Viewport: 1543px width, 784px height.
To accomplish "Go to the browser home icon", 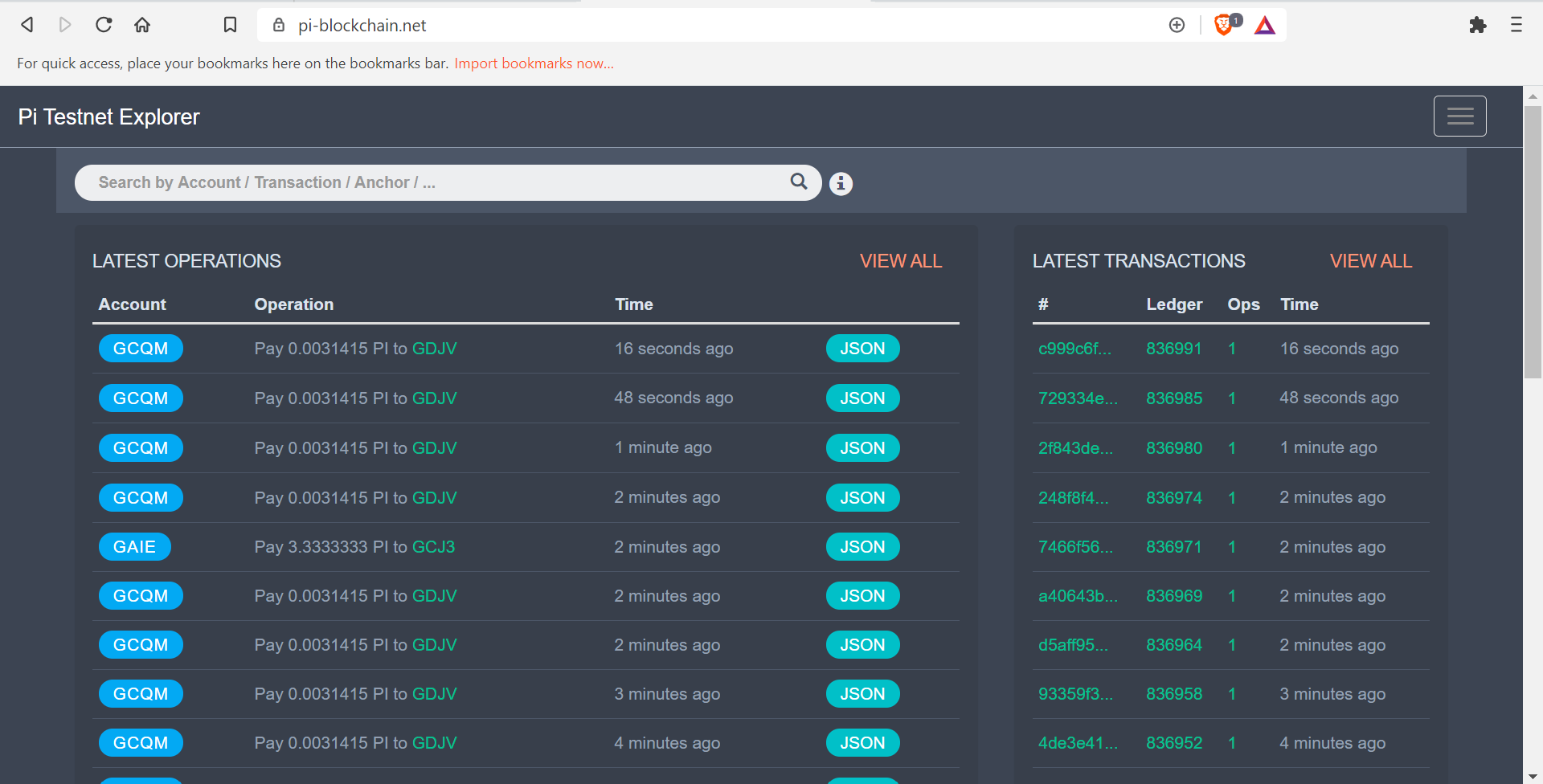I will point(142,25).
